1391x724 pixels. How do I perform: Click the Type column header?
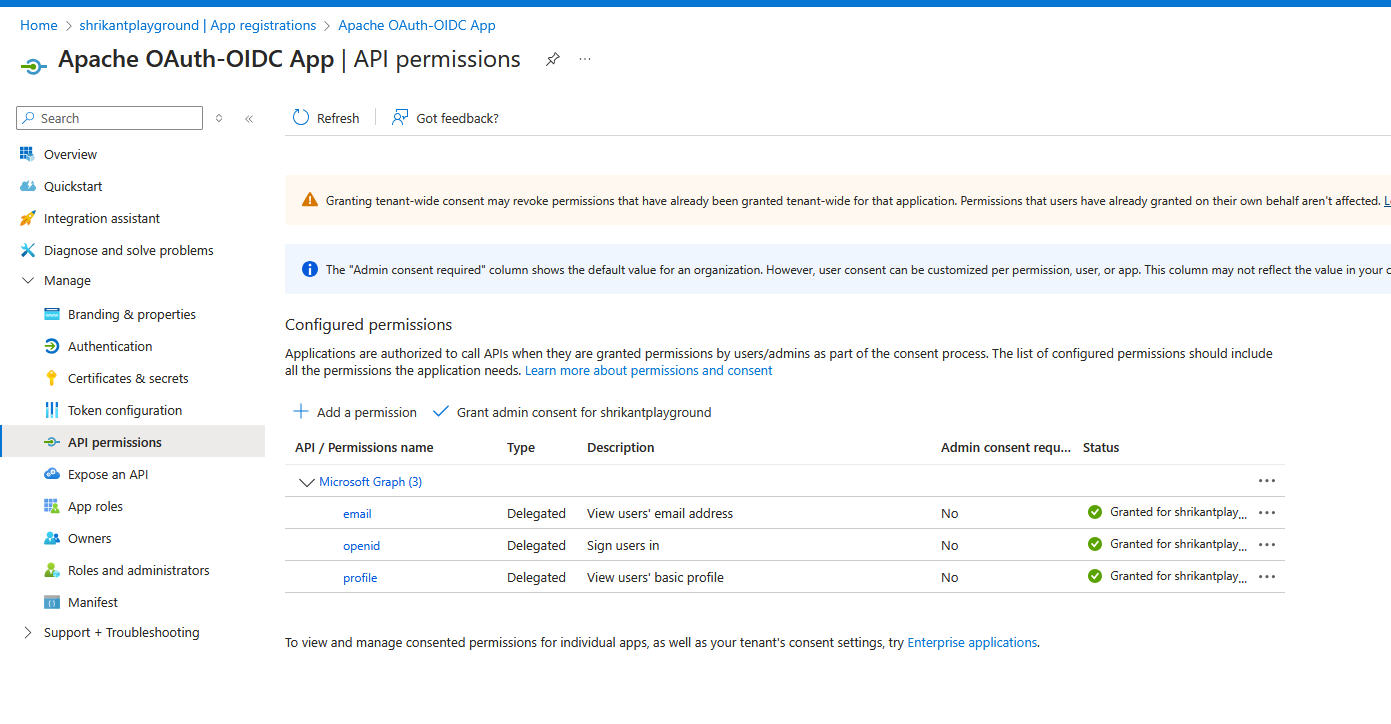pos(521,447)
